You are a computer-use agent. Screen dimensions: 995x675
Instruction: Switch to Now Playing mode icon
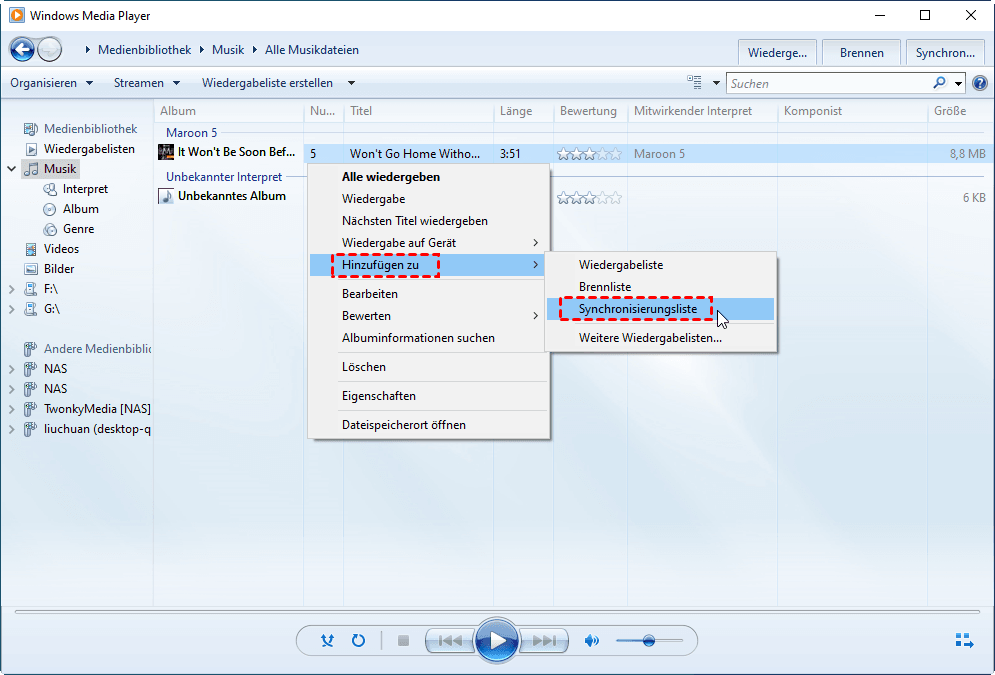tap(965, 641)
